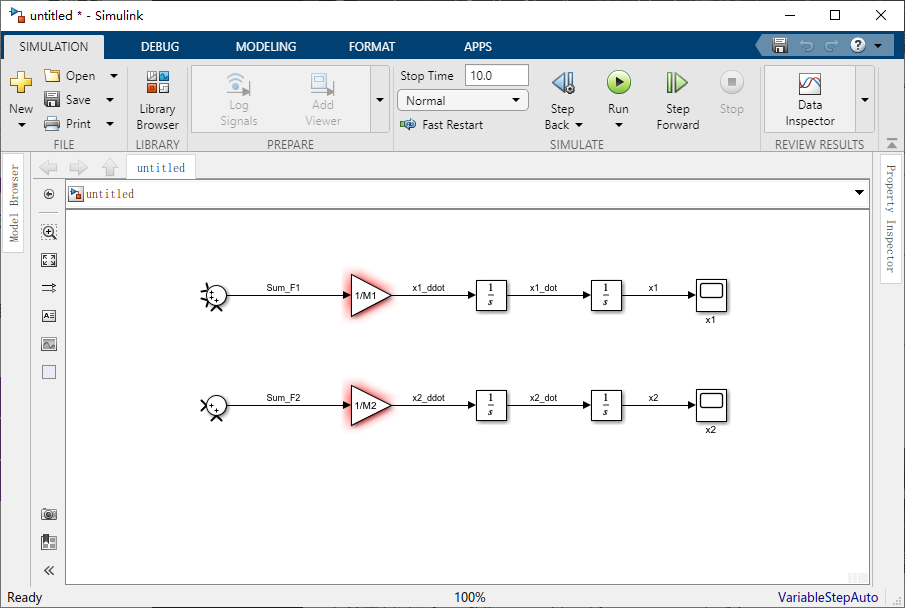Open the Library Browser
Image resolution: width=905 pixels, height=608 pixels.
click(x=158, y=99)
